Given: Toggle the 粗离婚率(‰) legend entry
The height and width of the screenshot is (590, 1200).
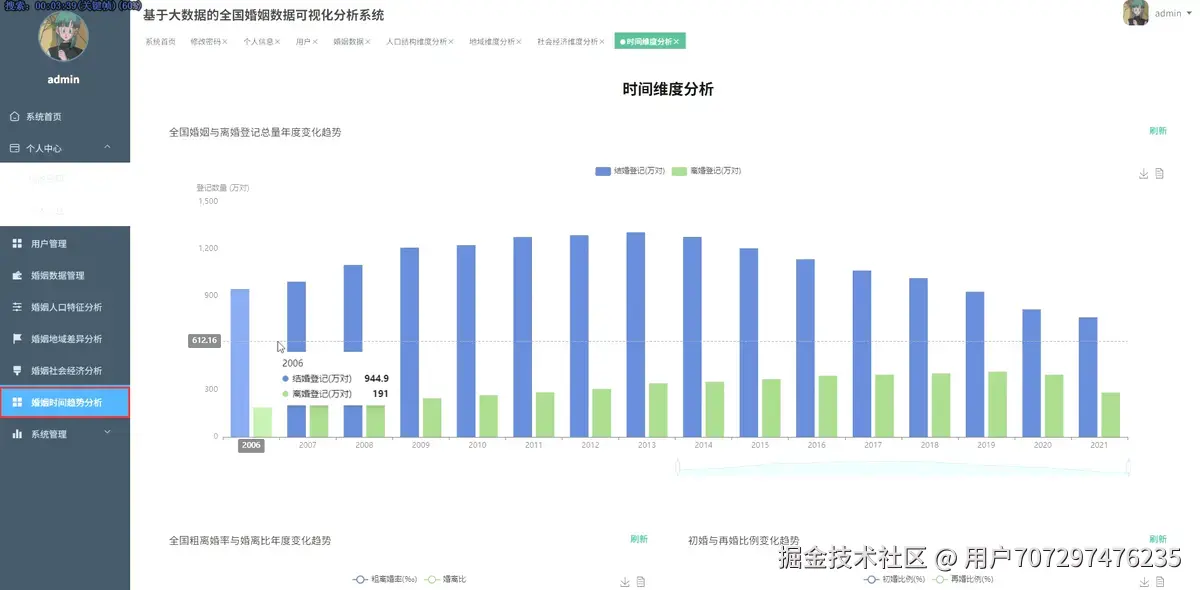Looking at the screenshot, I should pos(383,578).
